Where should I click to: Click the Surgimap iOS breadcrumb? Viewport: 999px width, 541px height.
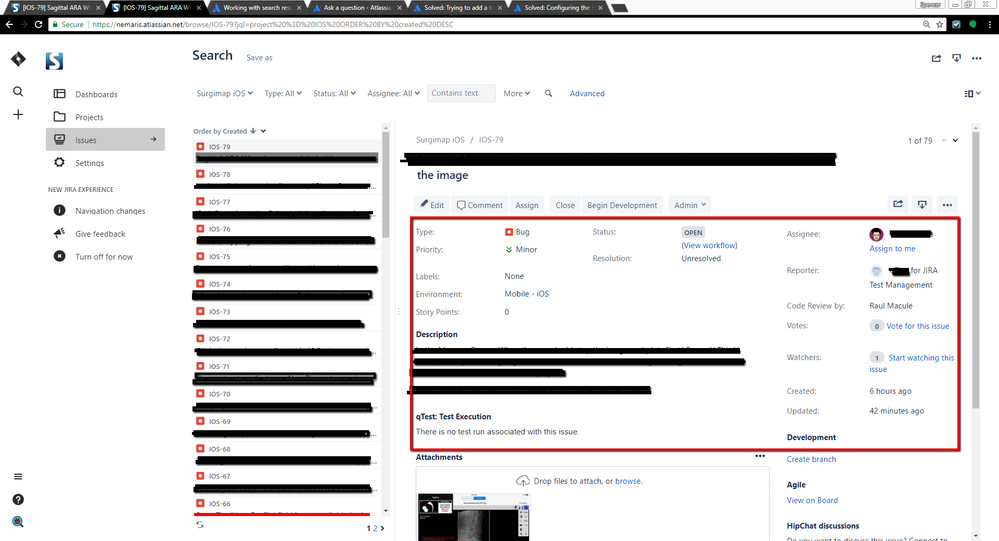point(440,140)
